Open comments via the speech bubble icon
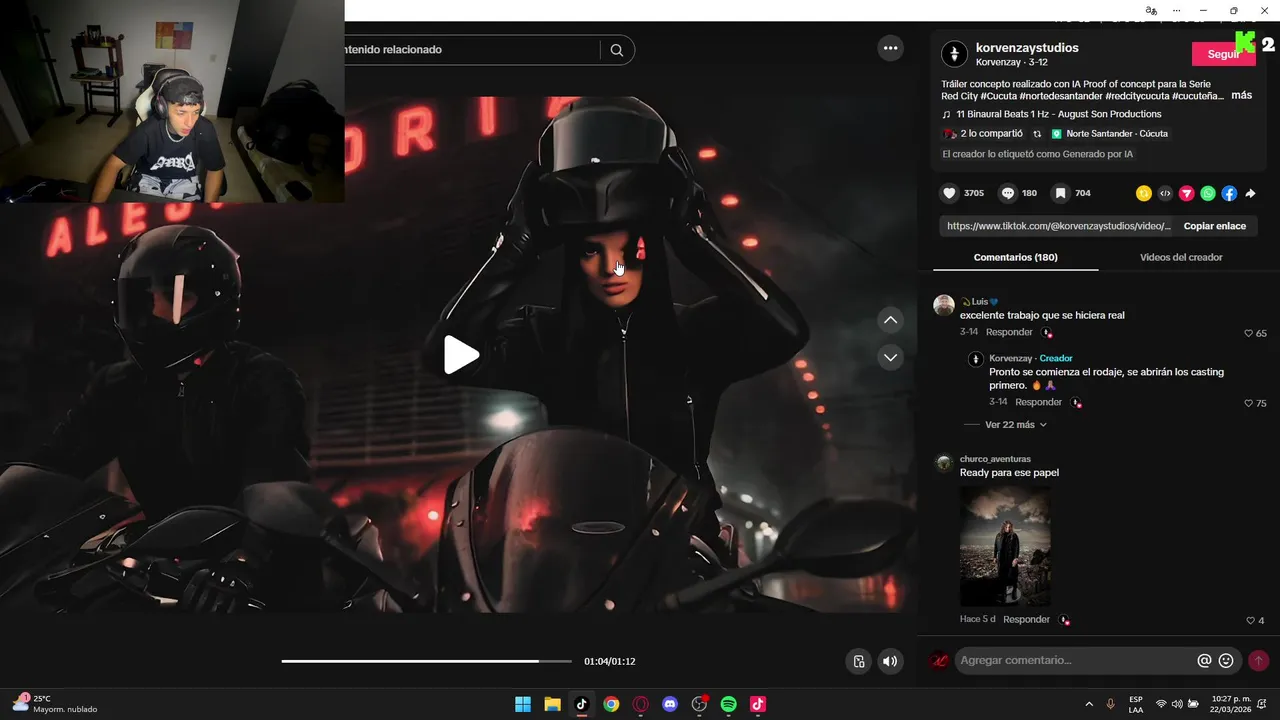 (1008, 193)
